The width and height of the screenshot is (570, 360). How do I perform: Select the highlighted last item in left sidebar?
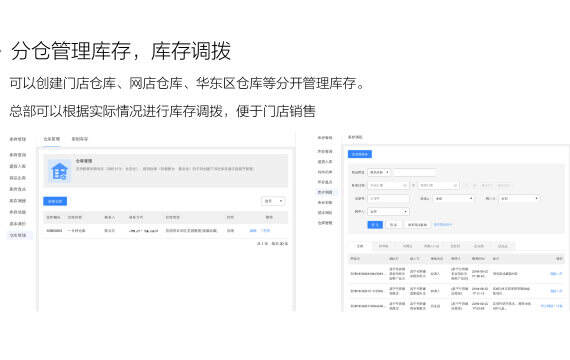(x=18, y=235)
